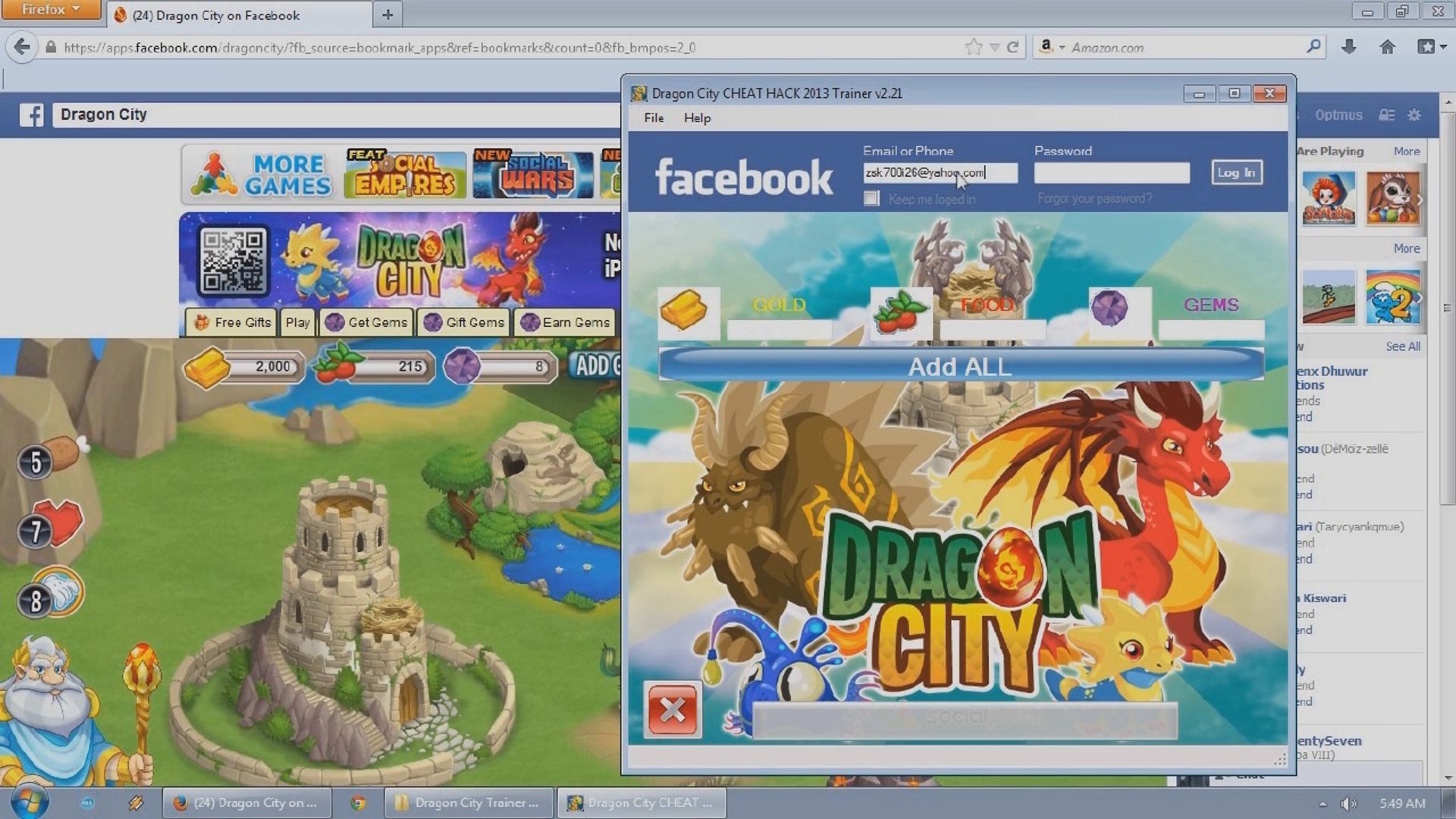Focus the FOOD amount input field
This screenshot has height=819, width=1456.
(x=993, y=328)
